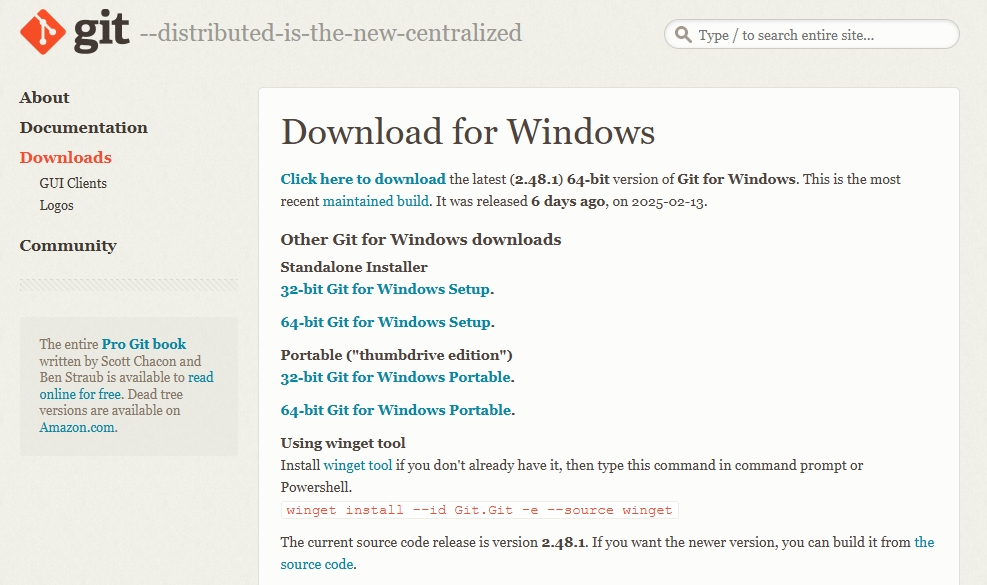
Task: Click the winget install command text
Action: (480, 510)
